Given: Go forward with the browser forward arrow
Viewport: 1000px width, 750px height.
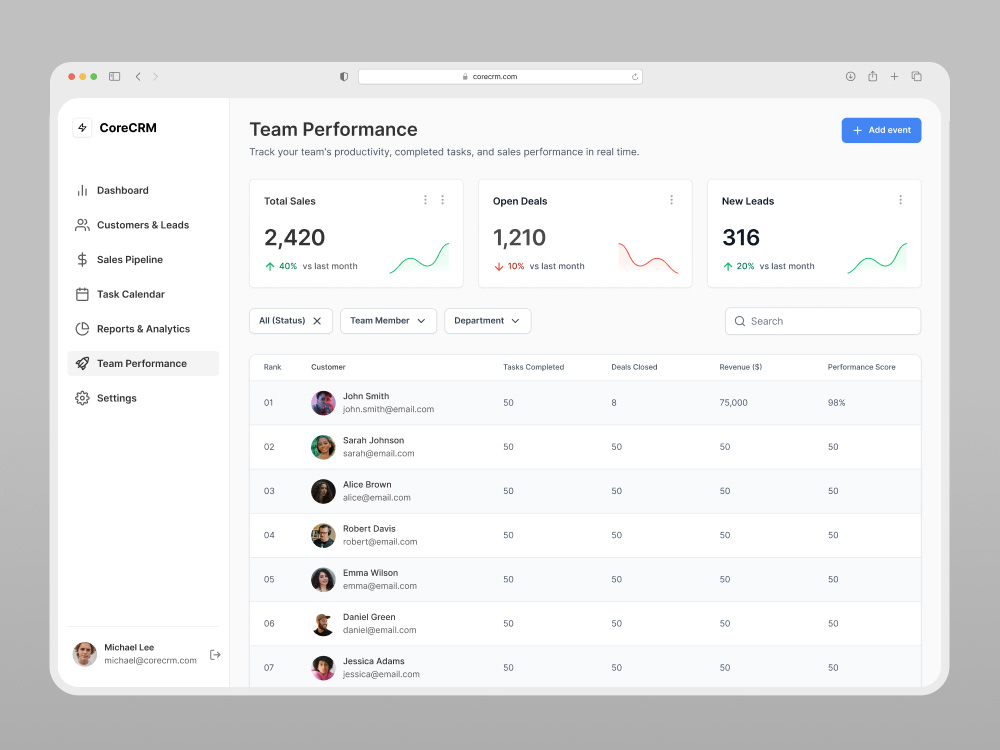Looking at the screenshot, I should click(156, 77).
